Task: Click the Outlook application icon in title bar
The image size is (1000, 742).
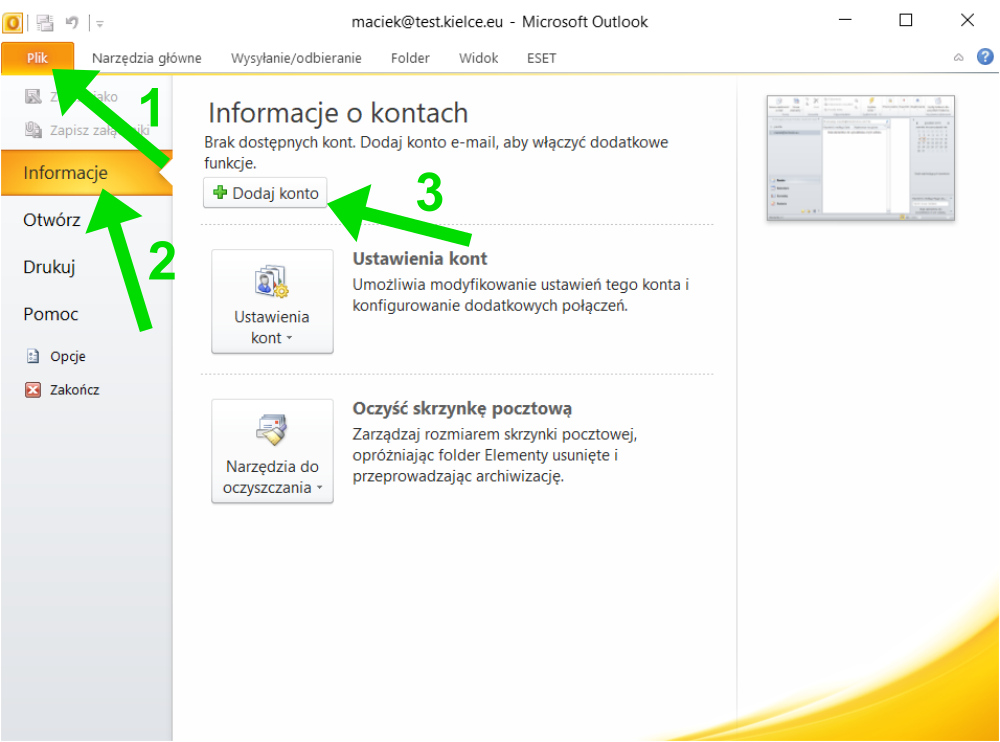Action: (x=13, y=21)
